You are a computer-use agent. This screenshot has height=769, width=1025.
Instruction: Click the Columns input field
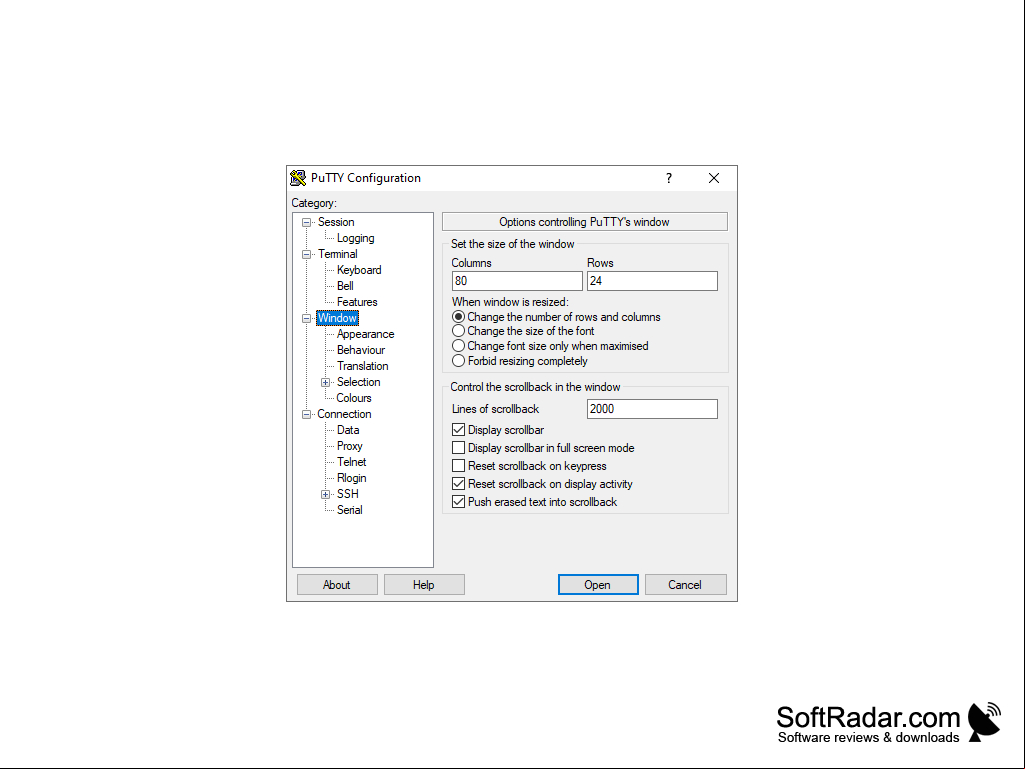[517, 281]
